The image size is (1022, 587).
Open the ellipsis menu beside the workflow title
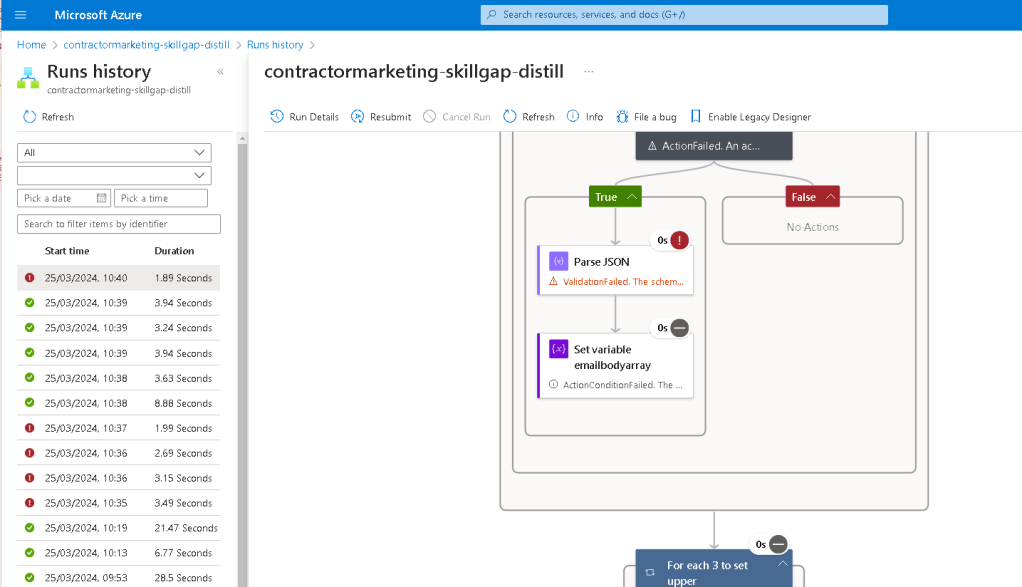(x=589, y=71)
